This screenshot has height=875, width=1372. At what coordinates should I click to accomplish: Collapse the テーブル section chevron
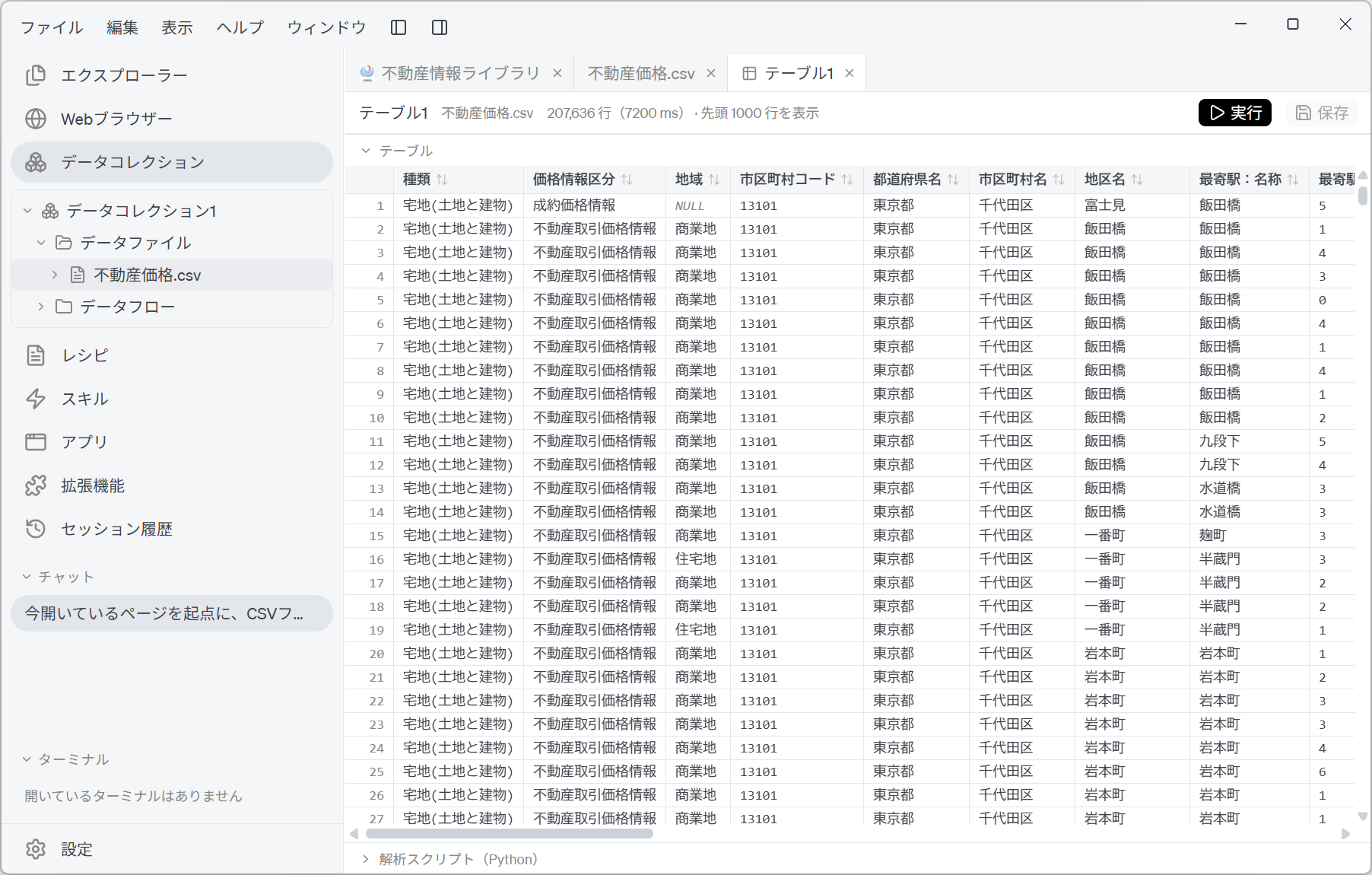[366, 151]
